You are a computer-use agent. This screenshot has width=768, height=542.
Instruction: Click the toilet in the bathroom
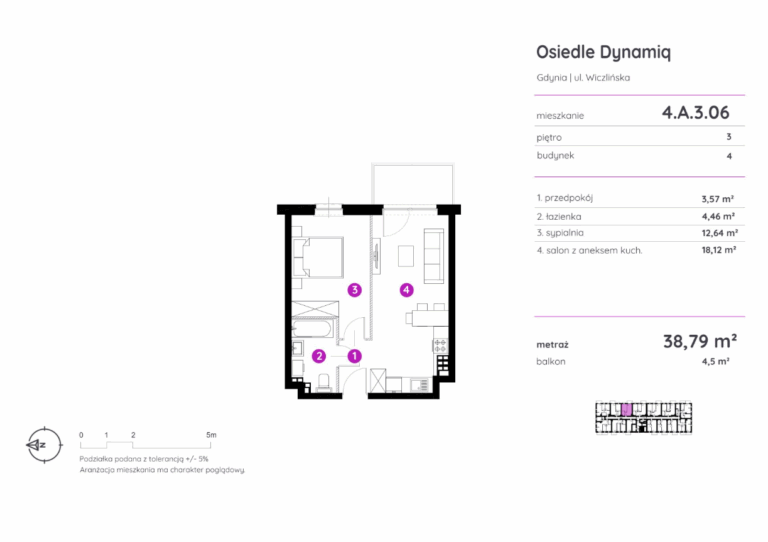(x=324, y=379)
